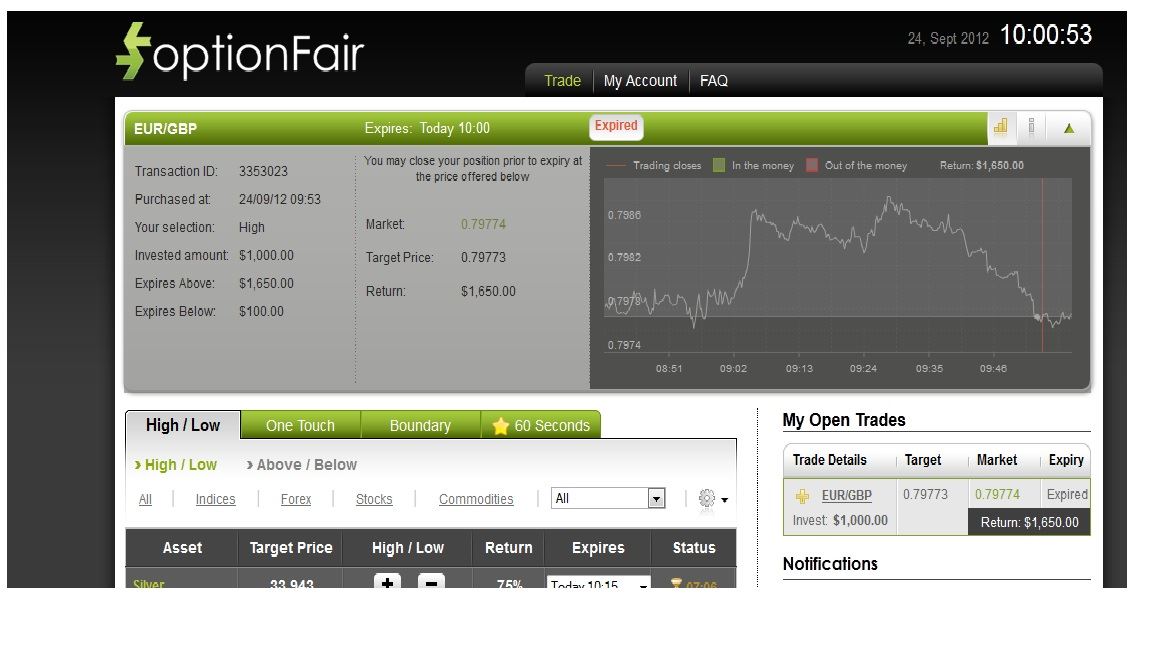Viewport: 1152px width, 648px height.
Task: Click the EUR/GBP price chart
Action: pyautogui.click(x=838, y=266)
